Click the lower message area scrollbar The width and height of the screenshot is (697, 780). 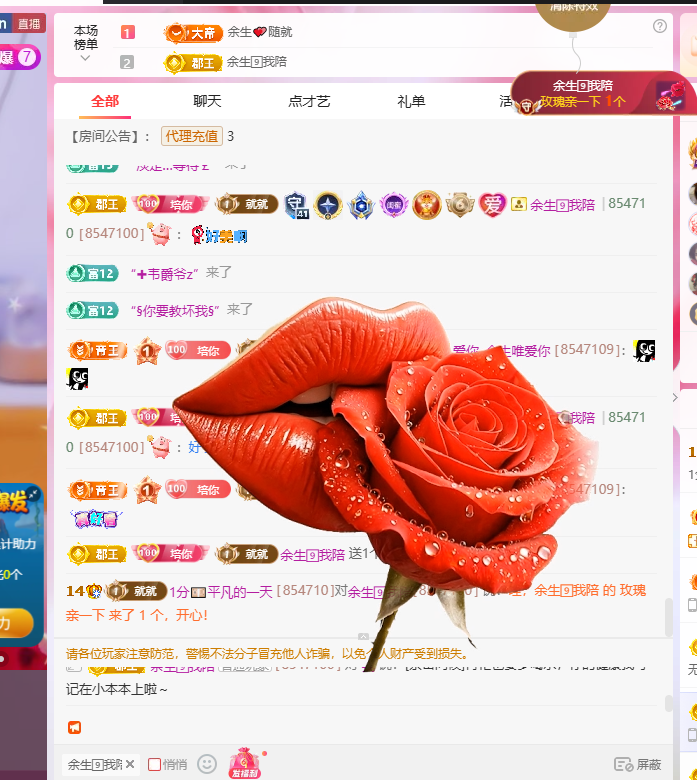(669, 703)
